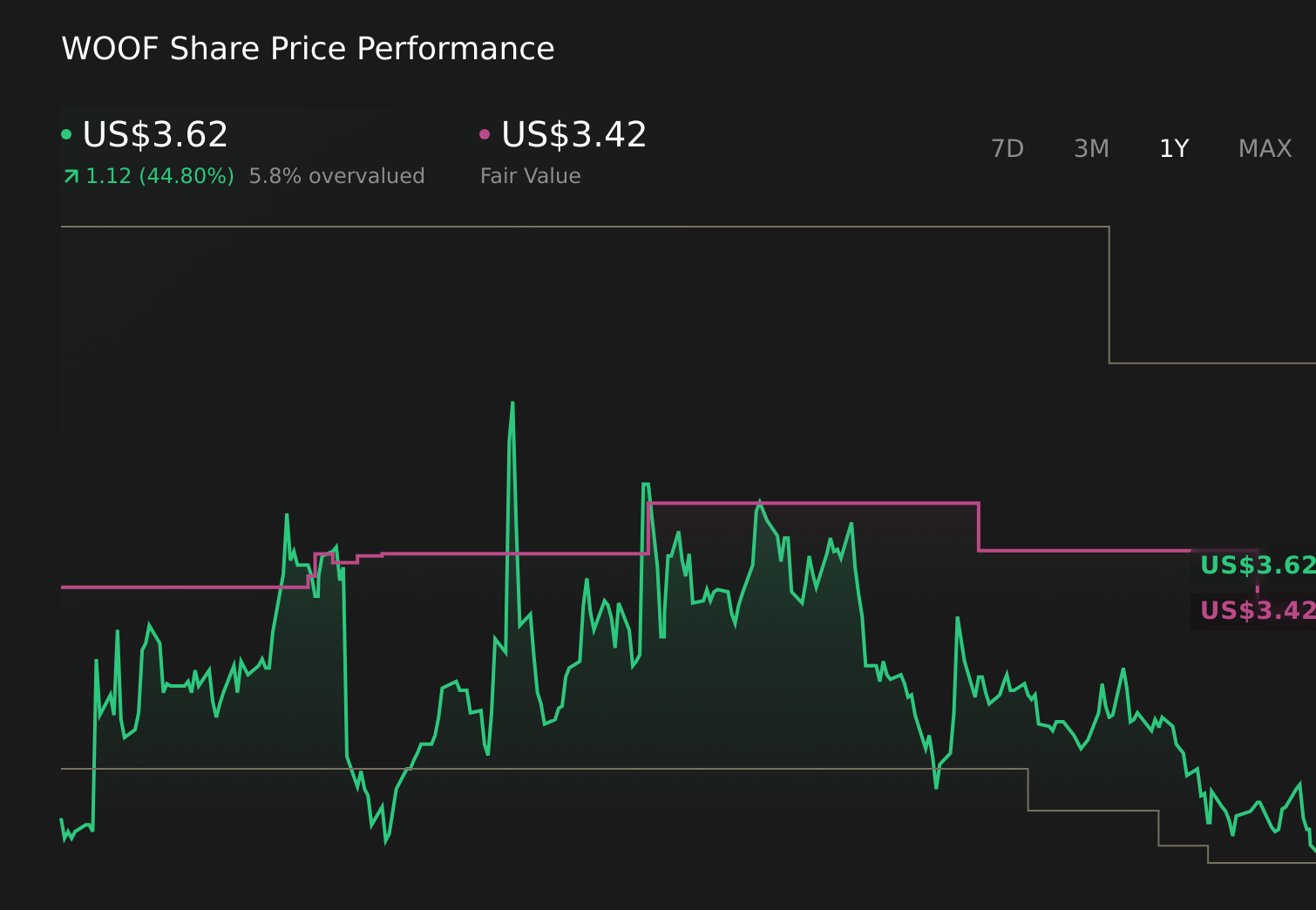The image size is (1316, 910).
Task: Switch to the 7D time range
Action: coord(1008,148)
